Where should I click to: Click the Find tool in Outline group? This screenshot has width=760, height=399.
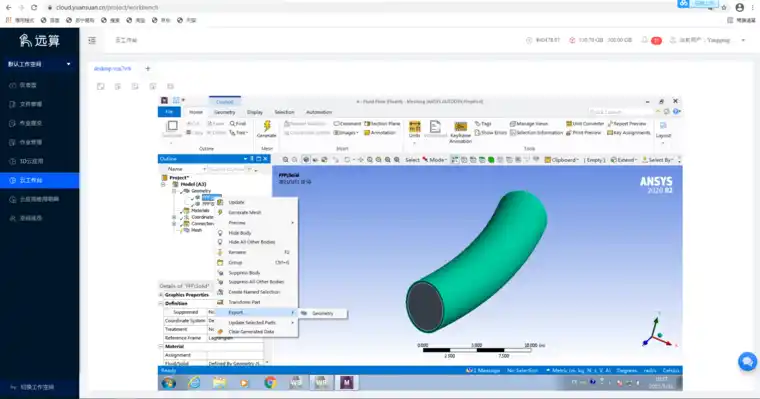(x=238, y=124)
